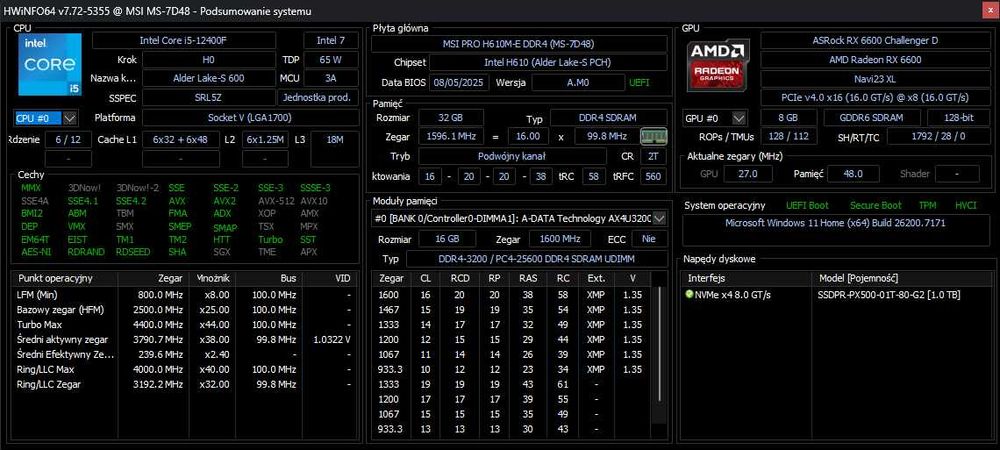
Task: Click the 'Turbo' feature label
Action: click(x=270, y=240)
